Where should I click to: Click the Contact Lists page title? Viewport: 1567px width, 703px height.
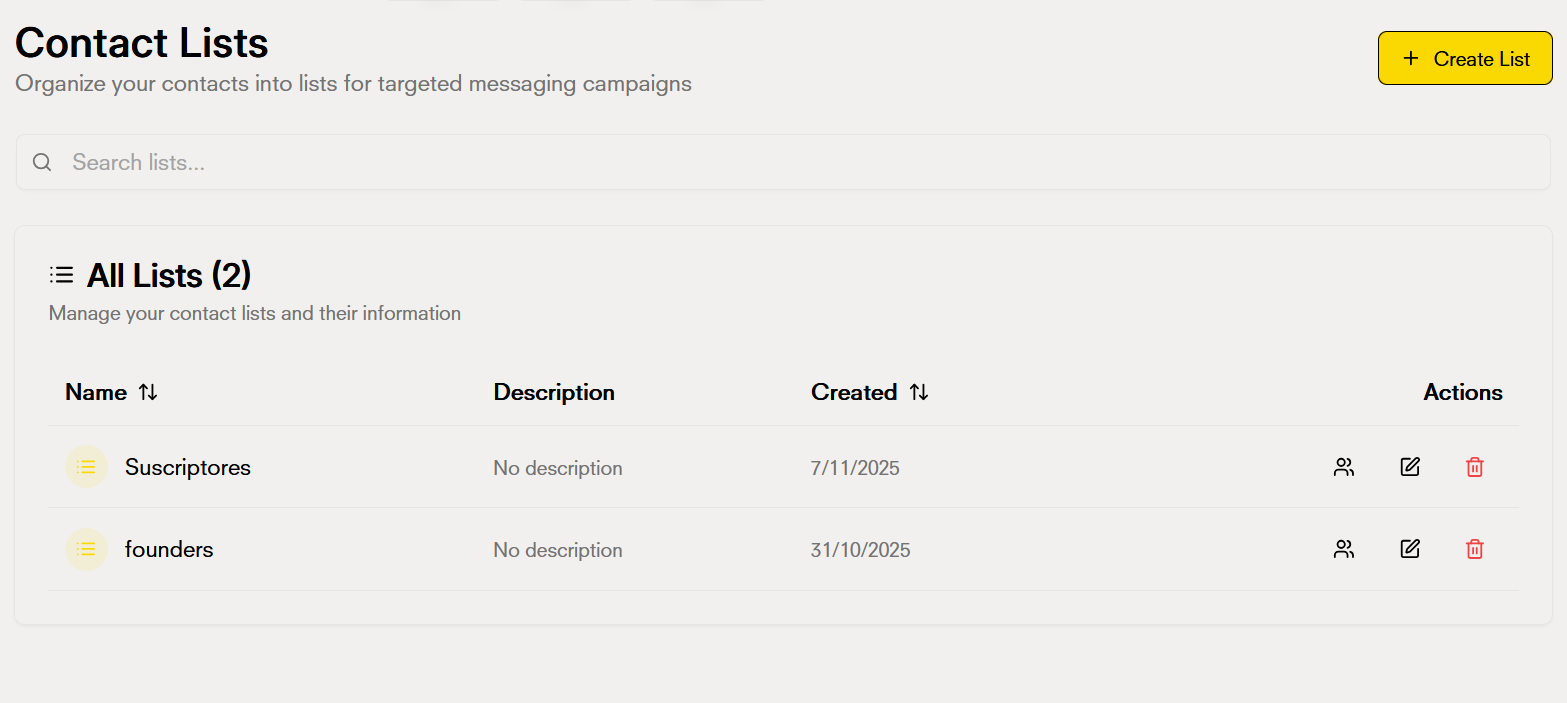click(140, 42)
